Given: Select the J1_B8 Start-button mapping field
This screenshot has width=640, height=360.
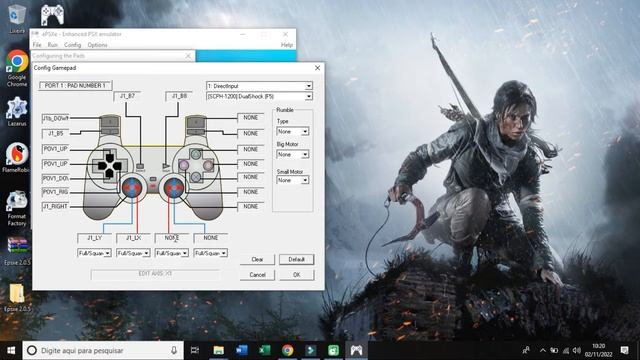Looking at the screenshot, I should click(x=179, y=96).
